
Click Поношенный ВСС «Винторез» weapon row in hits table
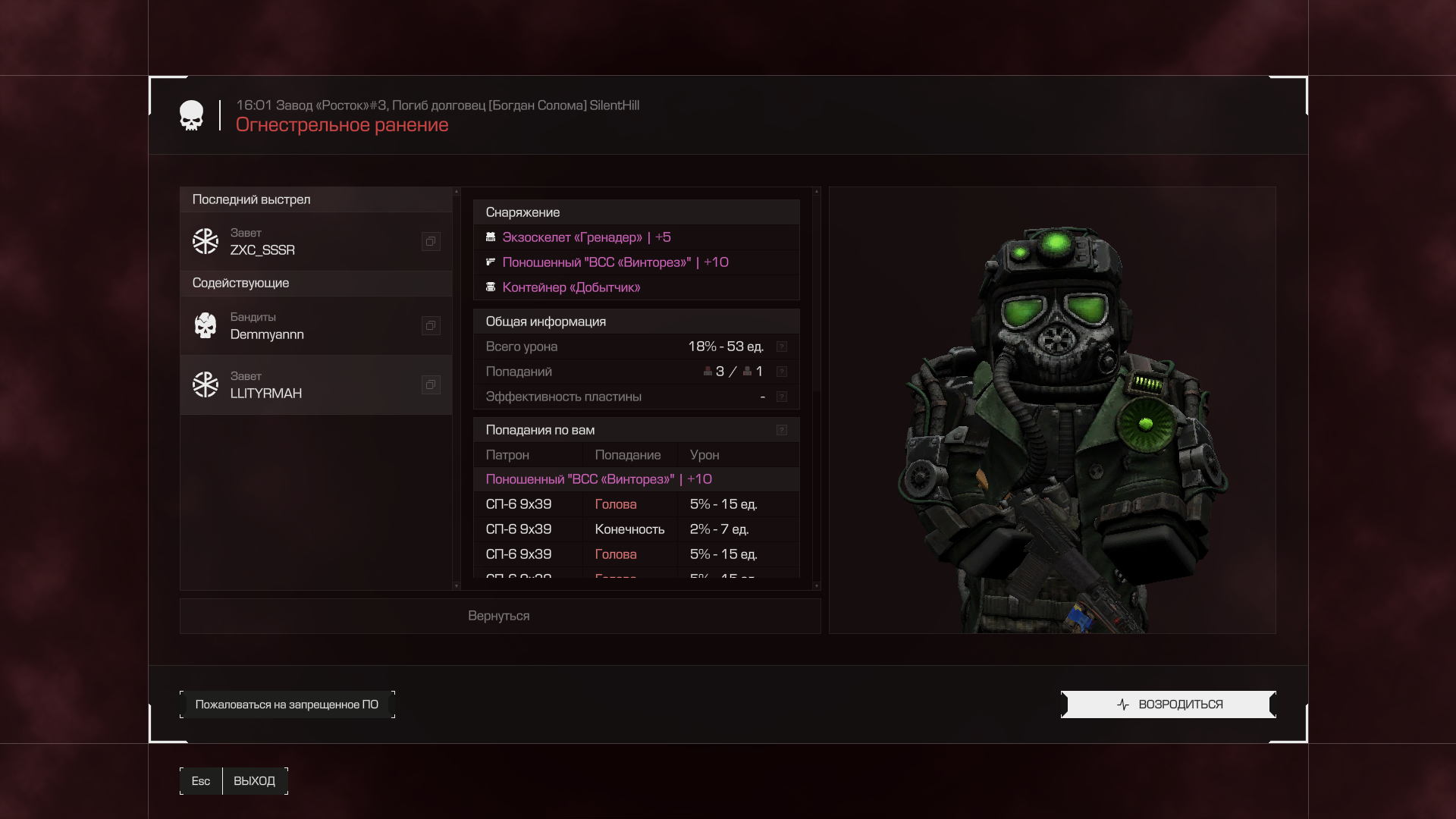(636, 479)
